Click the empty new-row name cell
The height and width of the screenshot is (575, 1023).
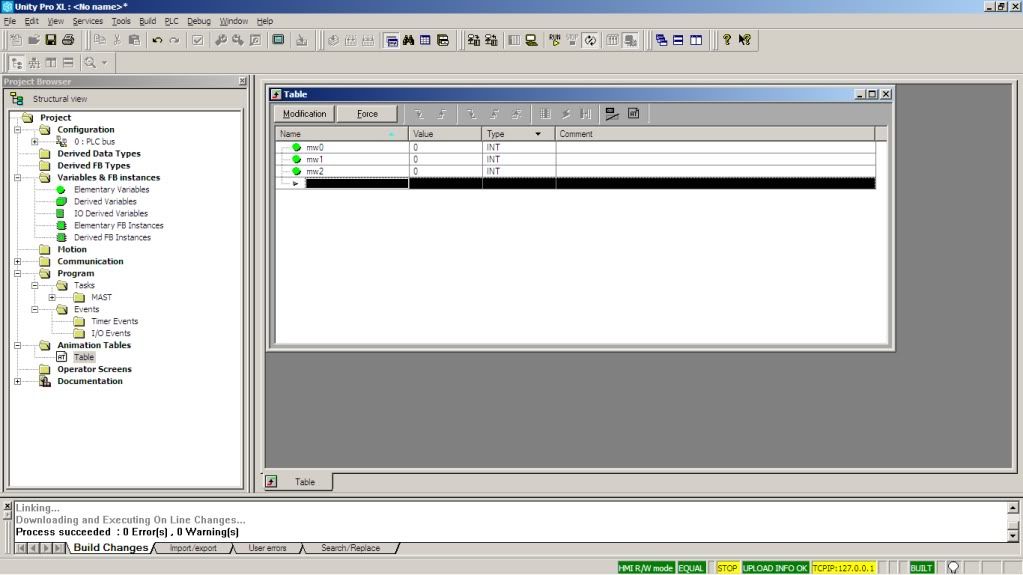(356, 183)
